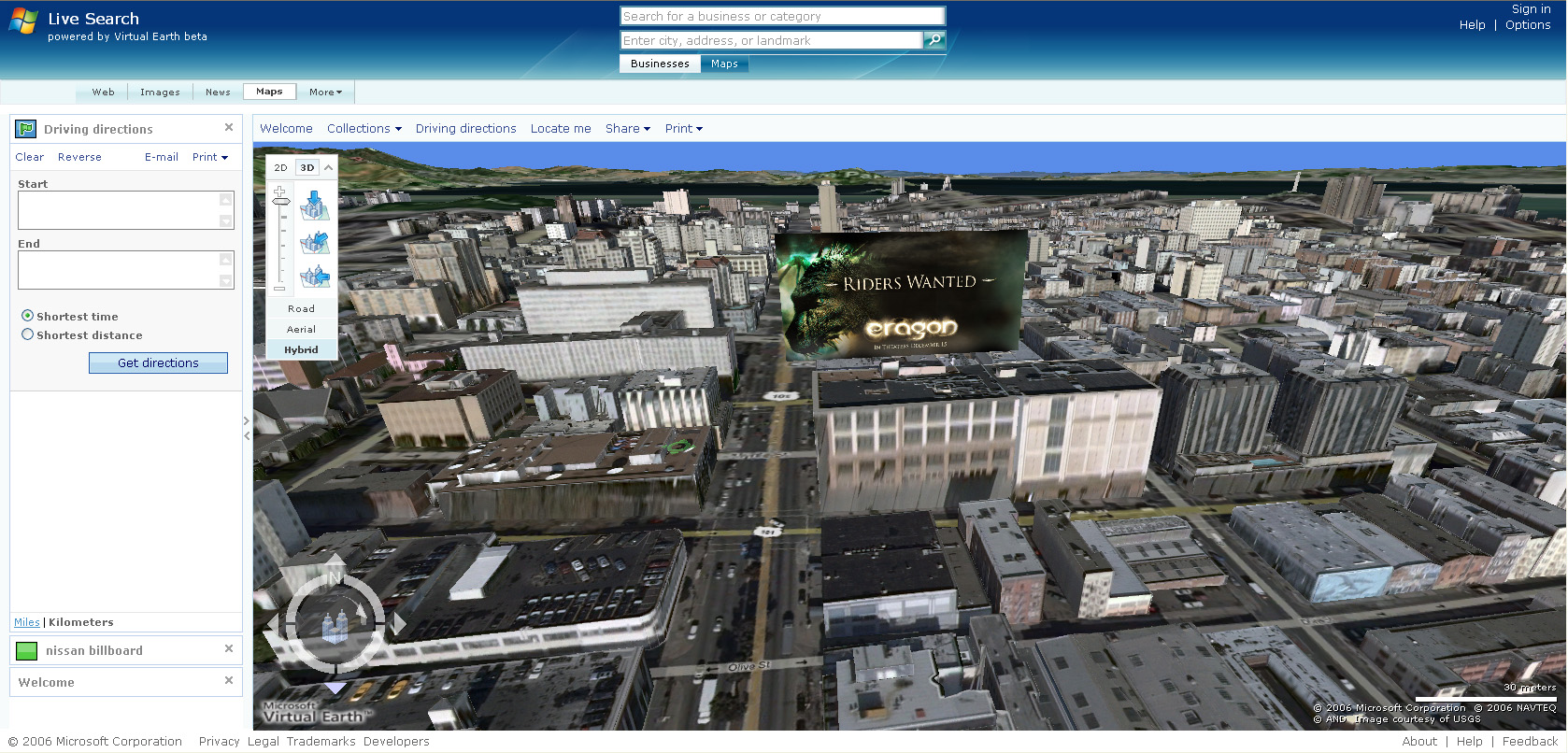Open the map toolbar Print dropdown
Image resolution: width=1568 pixels, height=753 pixels.
[x=683, y=128]
